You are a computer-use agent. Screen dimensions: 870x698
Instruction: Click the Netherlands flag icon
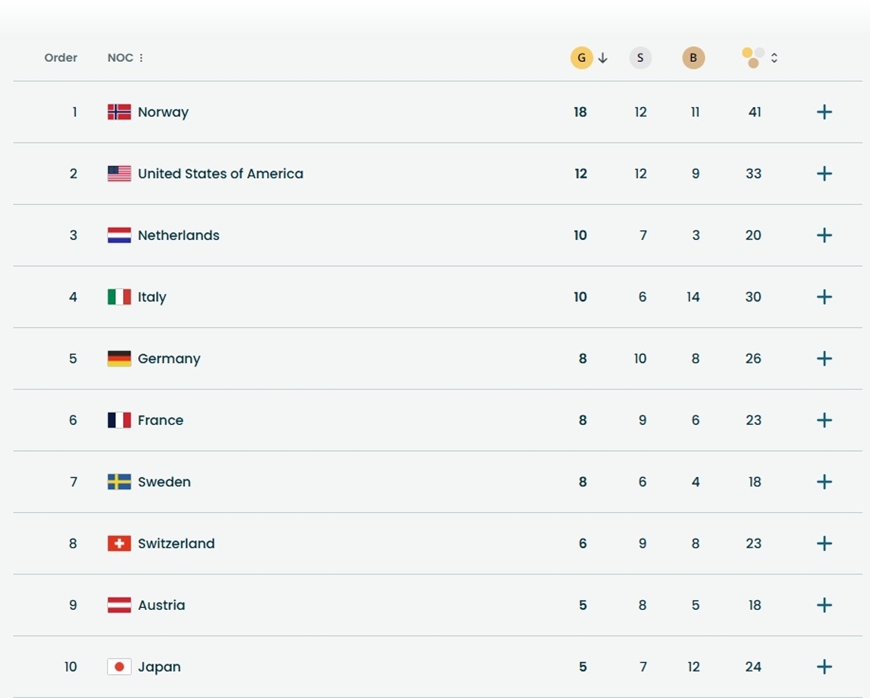119,236
